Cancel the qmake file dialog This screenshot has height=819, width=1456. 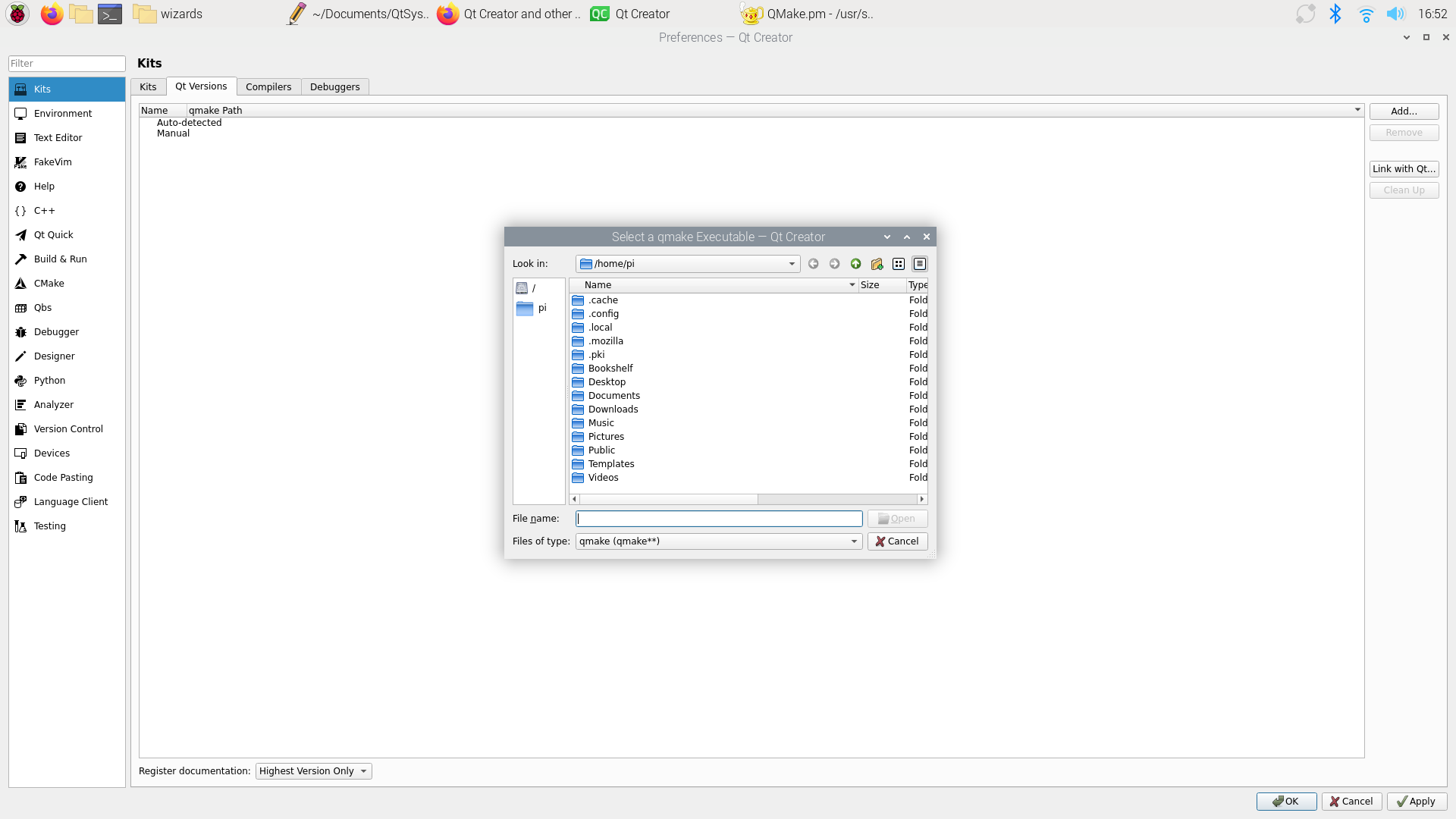(897, 541)
